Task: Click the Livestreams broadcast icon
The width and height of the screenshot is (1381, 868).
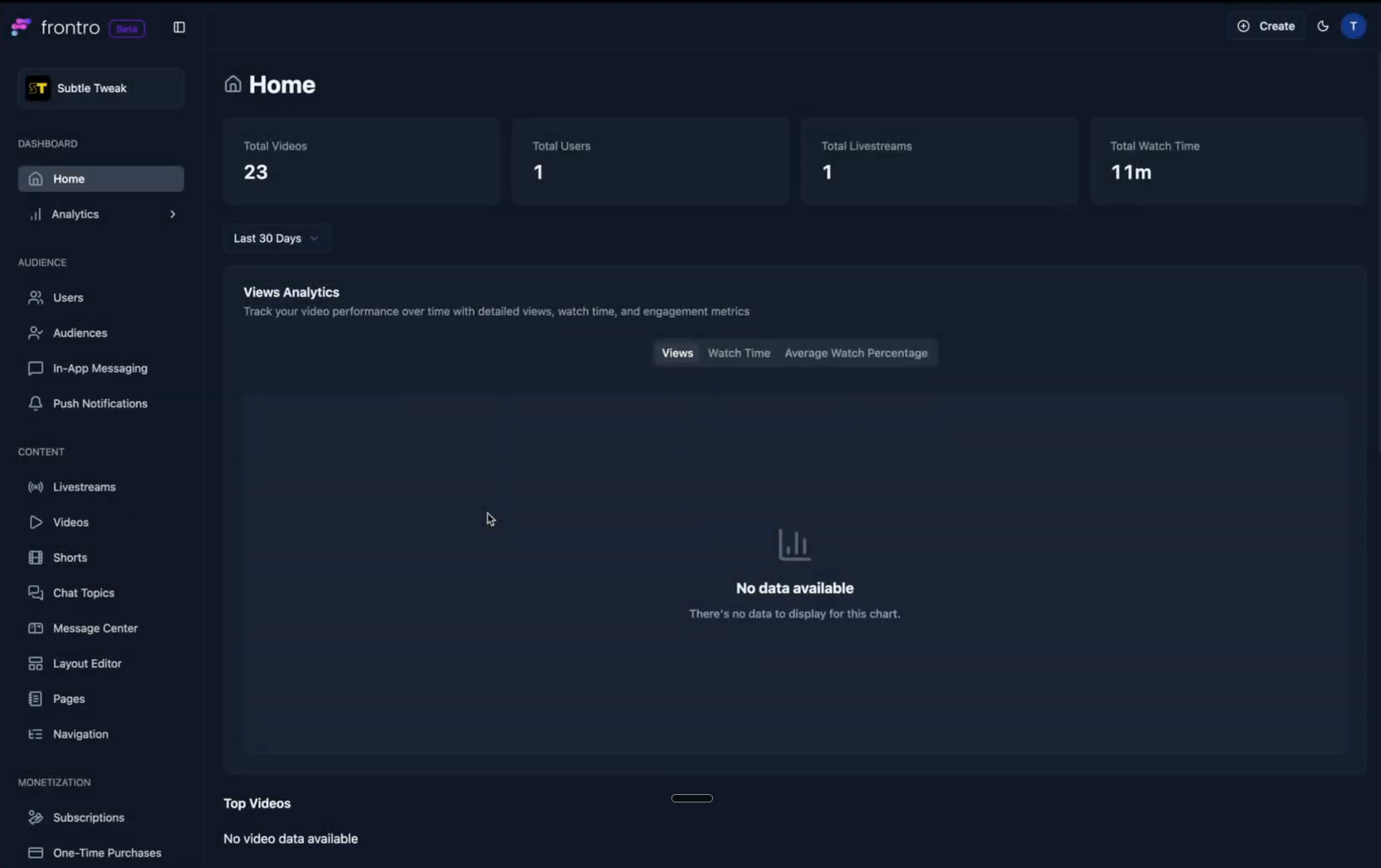Action: point(36,487)
